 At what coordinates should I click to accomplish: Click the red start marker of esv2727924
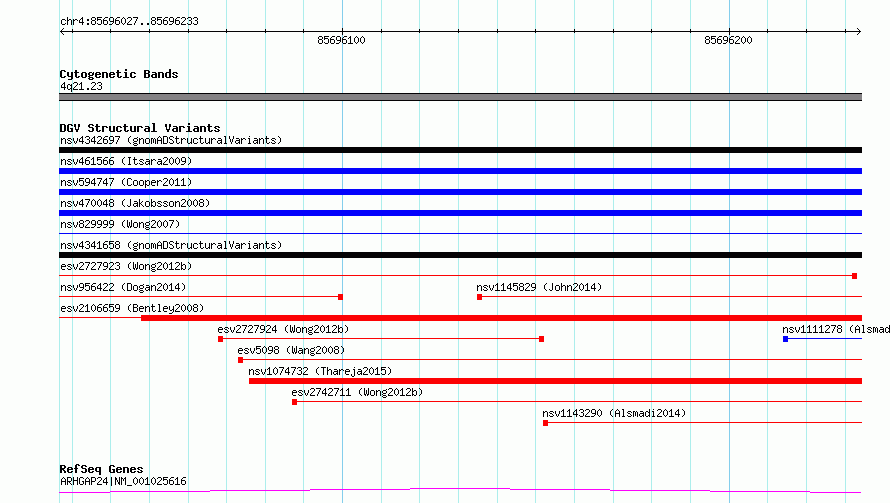pyautogui.click(x=221, y=339)
